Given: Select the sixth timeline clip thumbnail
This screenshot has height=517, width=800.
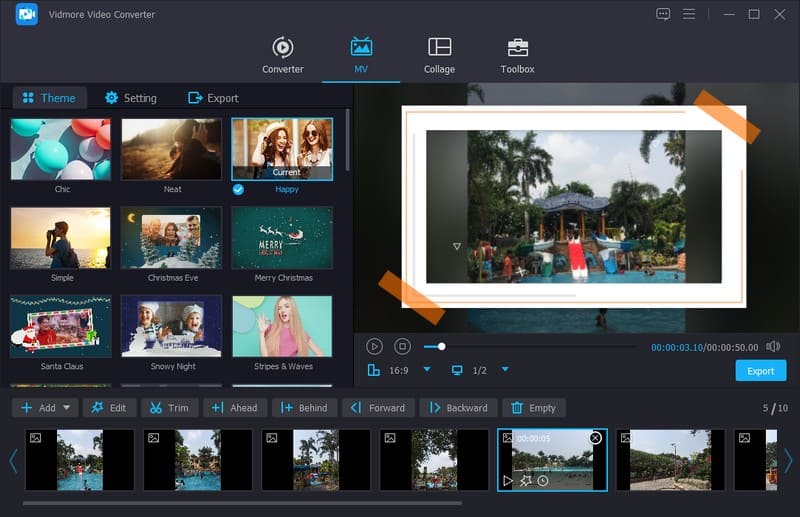Looking at the screenshot, I should [x=670, y=460].
